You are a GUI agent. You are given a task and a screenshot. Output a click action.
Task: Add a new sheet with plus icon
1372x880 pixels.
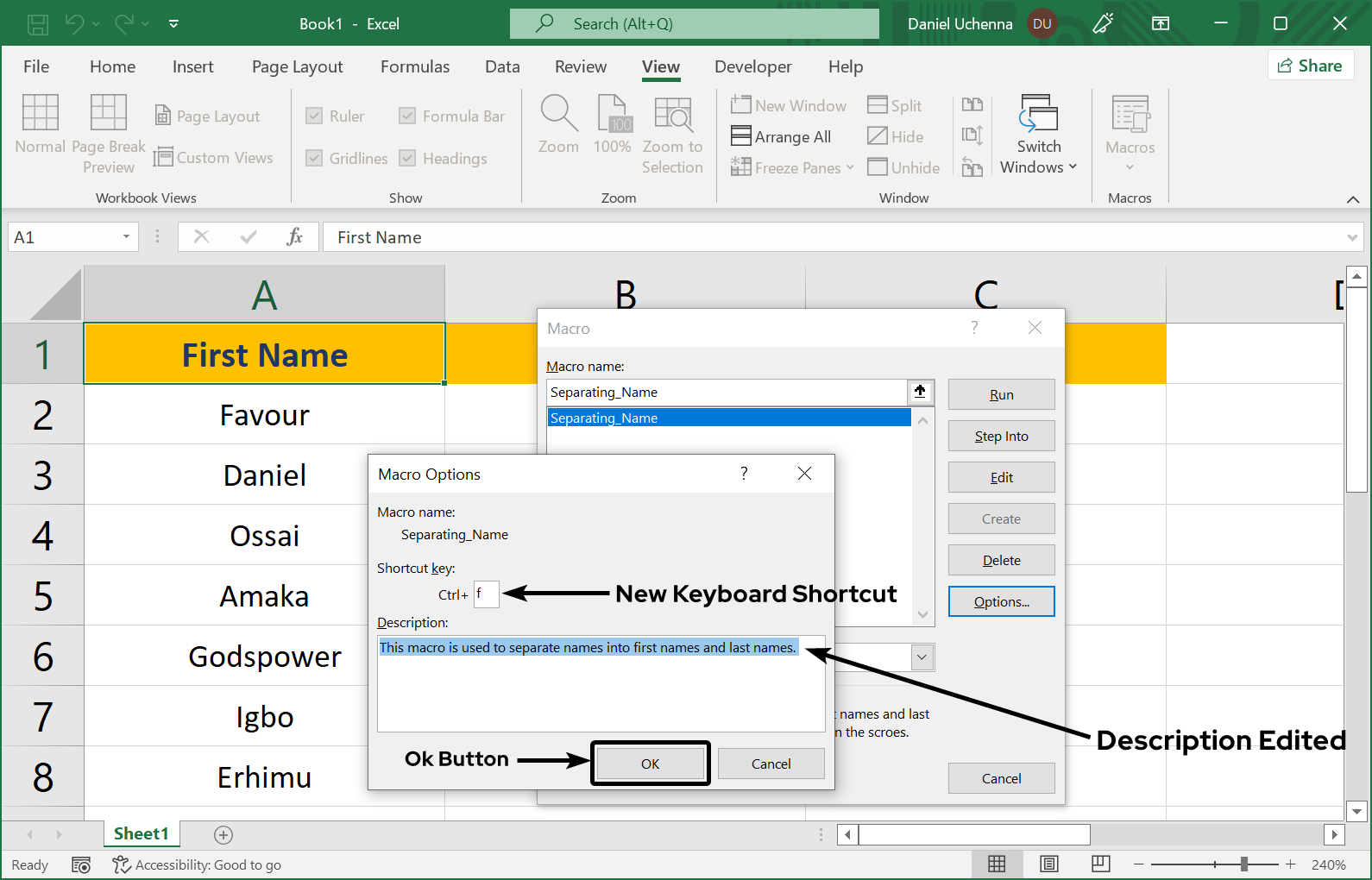223,834
